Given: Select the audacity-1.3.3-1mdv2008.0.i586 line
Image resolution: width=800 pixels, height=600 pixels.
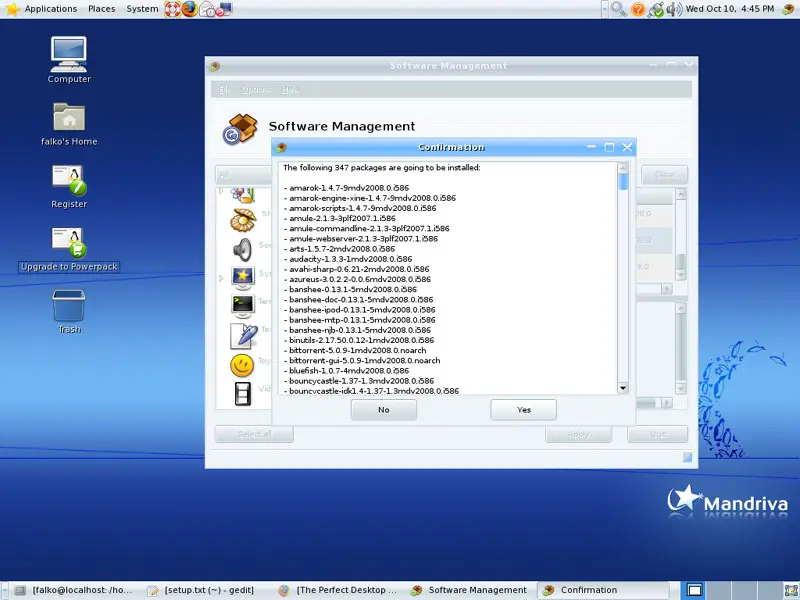Looking at the screenshot, I should click(348, 259).
